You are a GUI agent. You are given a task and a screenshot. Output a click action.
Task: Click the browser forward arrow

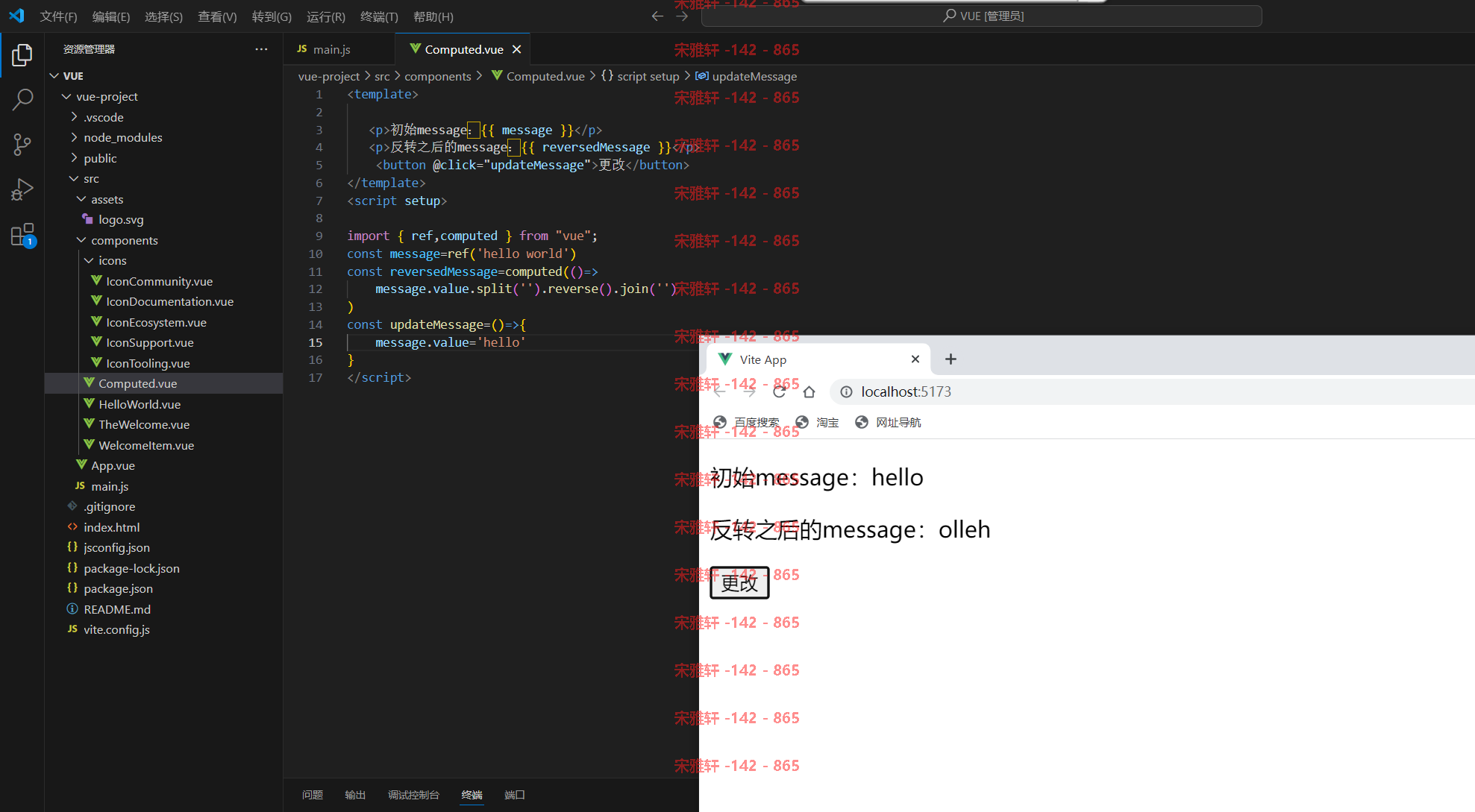click(749, 391)
